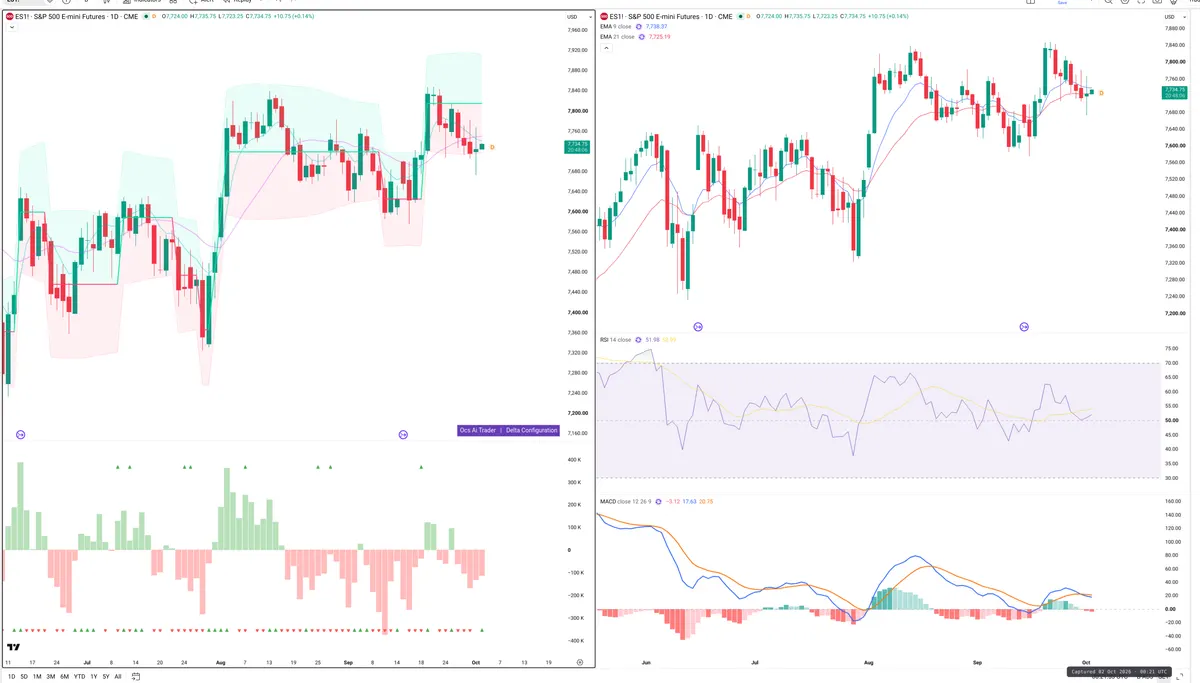Select the 1Y time range
The image size is (1200, 683).
94,677
